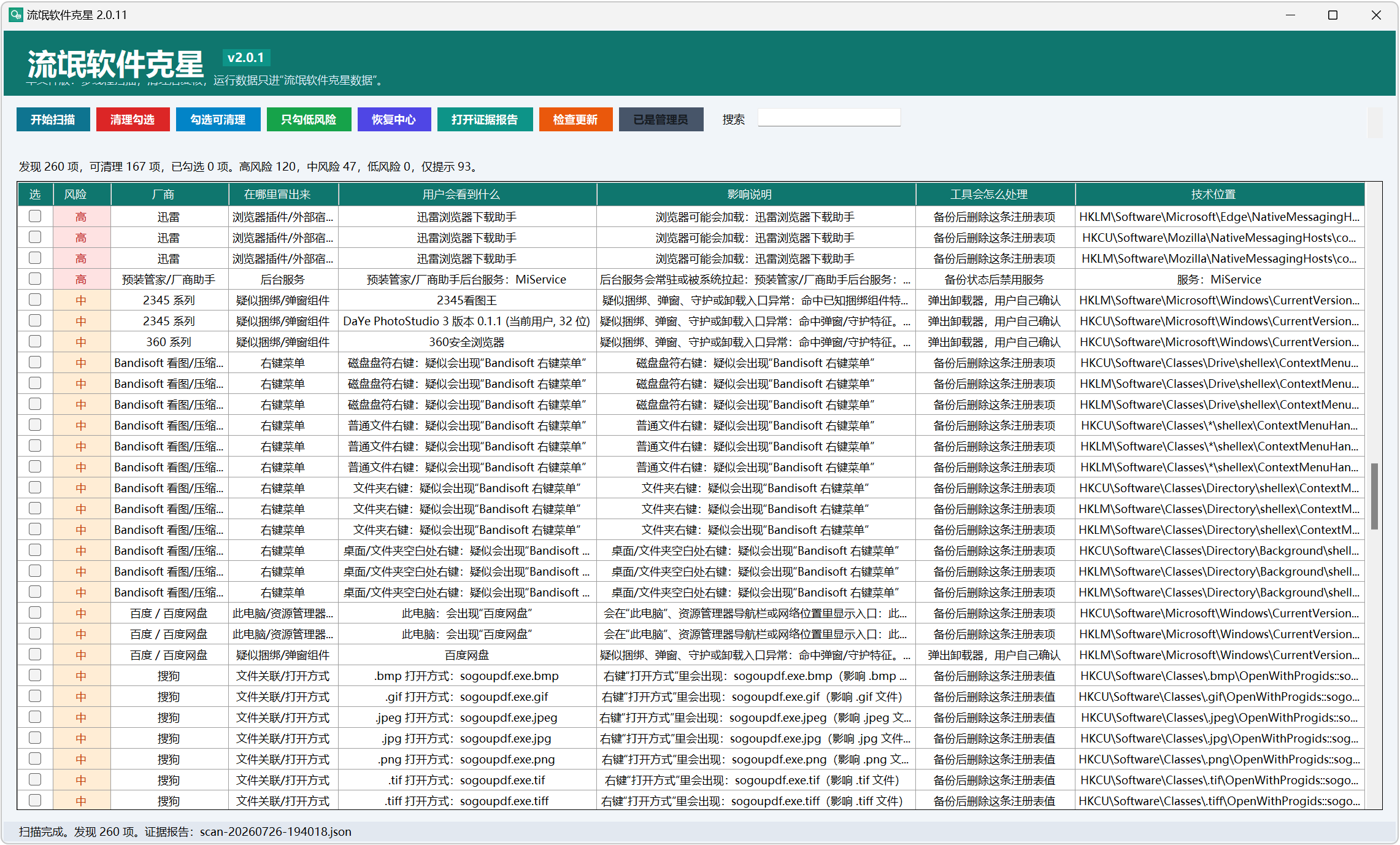This screenshot has width=1400, height=845.
Task: Click the green 只勾低风险 button
Action: (309, 120)
